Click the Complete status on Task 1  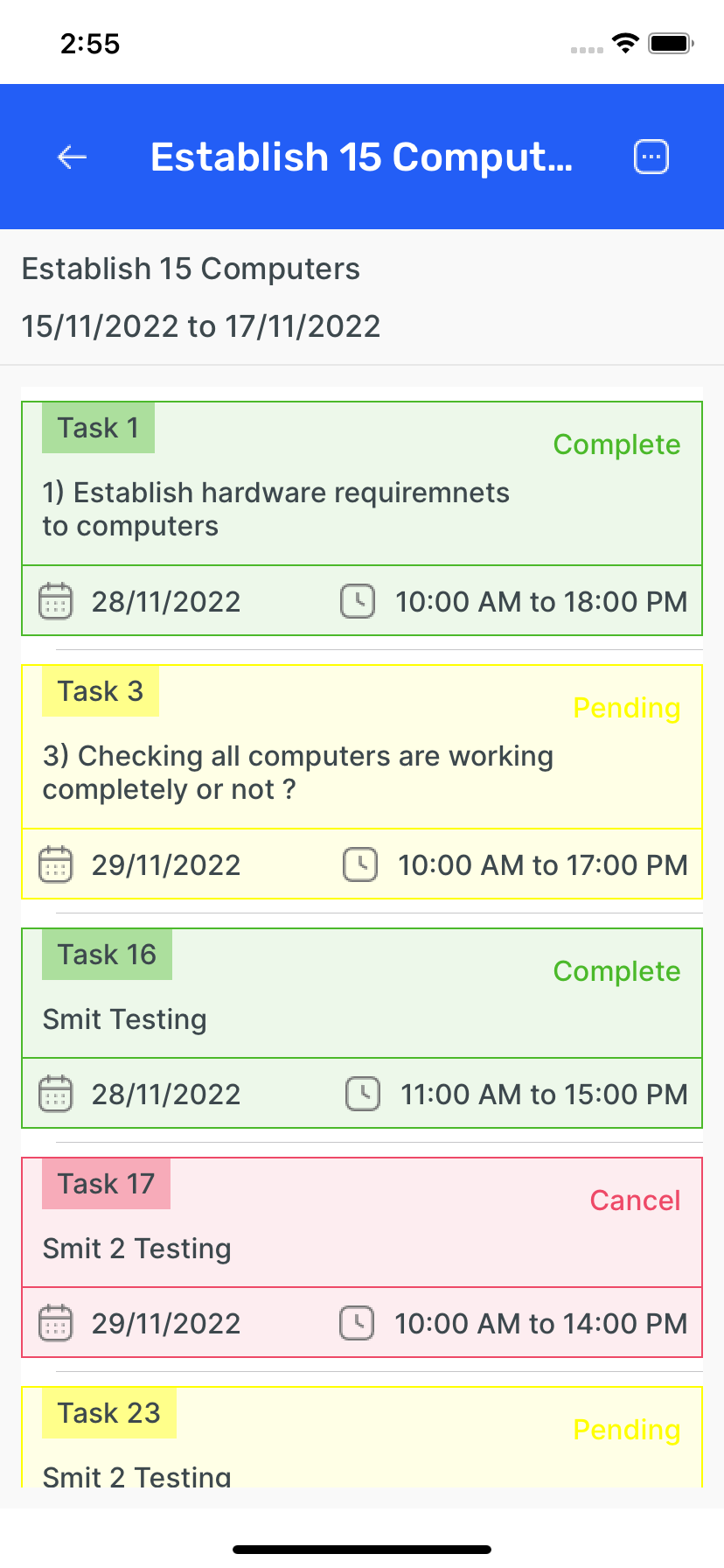(x=616, y=444)
